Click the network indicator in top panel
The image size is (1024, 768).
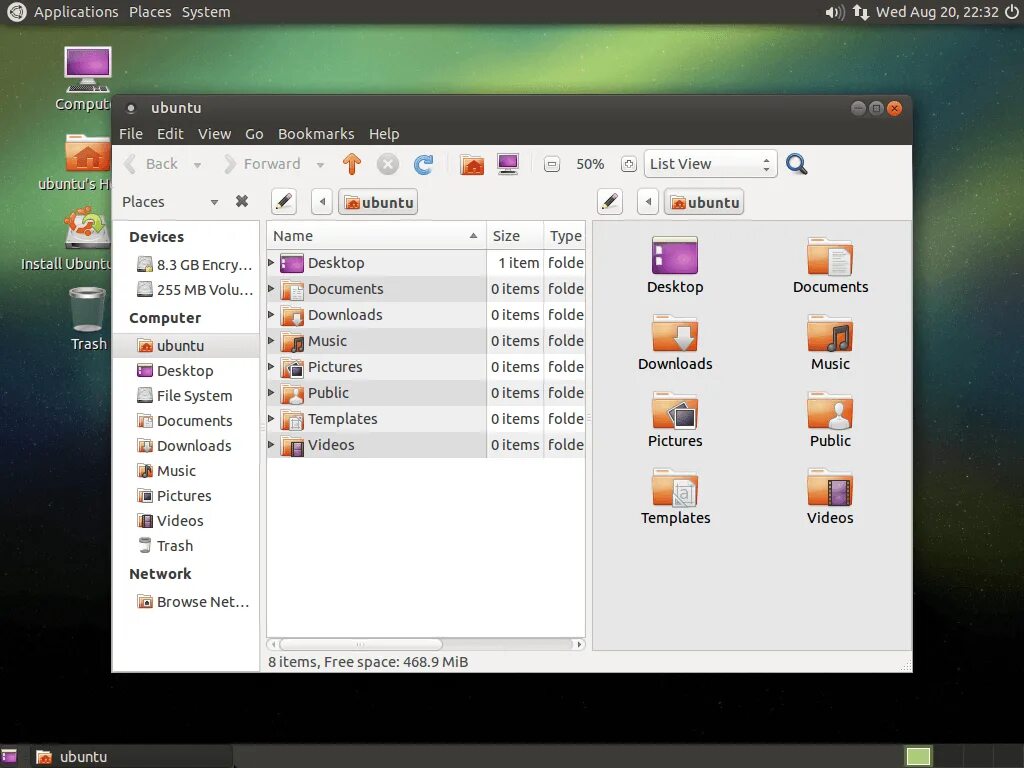(861, 12)
